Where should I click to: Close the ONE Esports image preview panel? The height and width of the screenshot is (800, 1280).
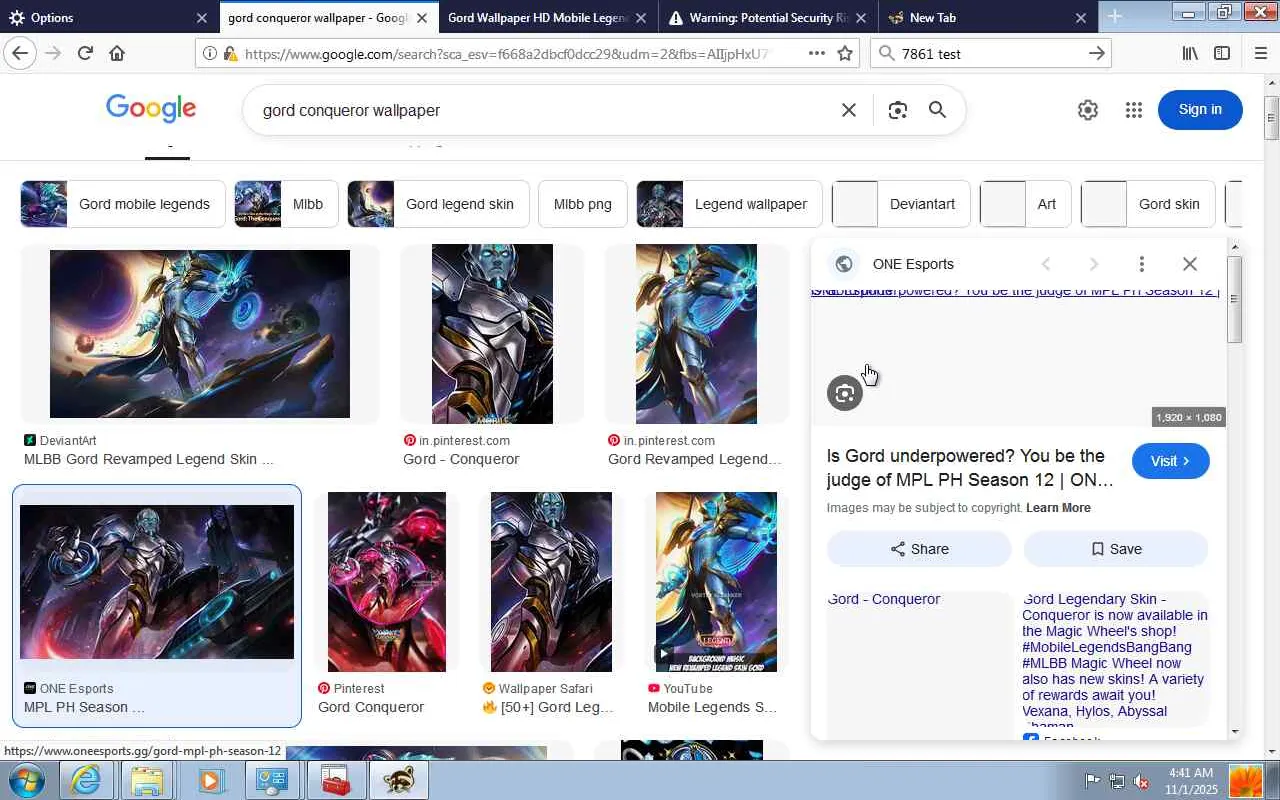1190,264
